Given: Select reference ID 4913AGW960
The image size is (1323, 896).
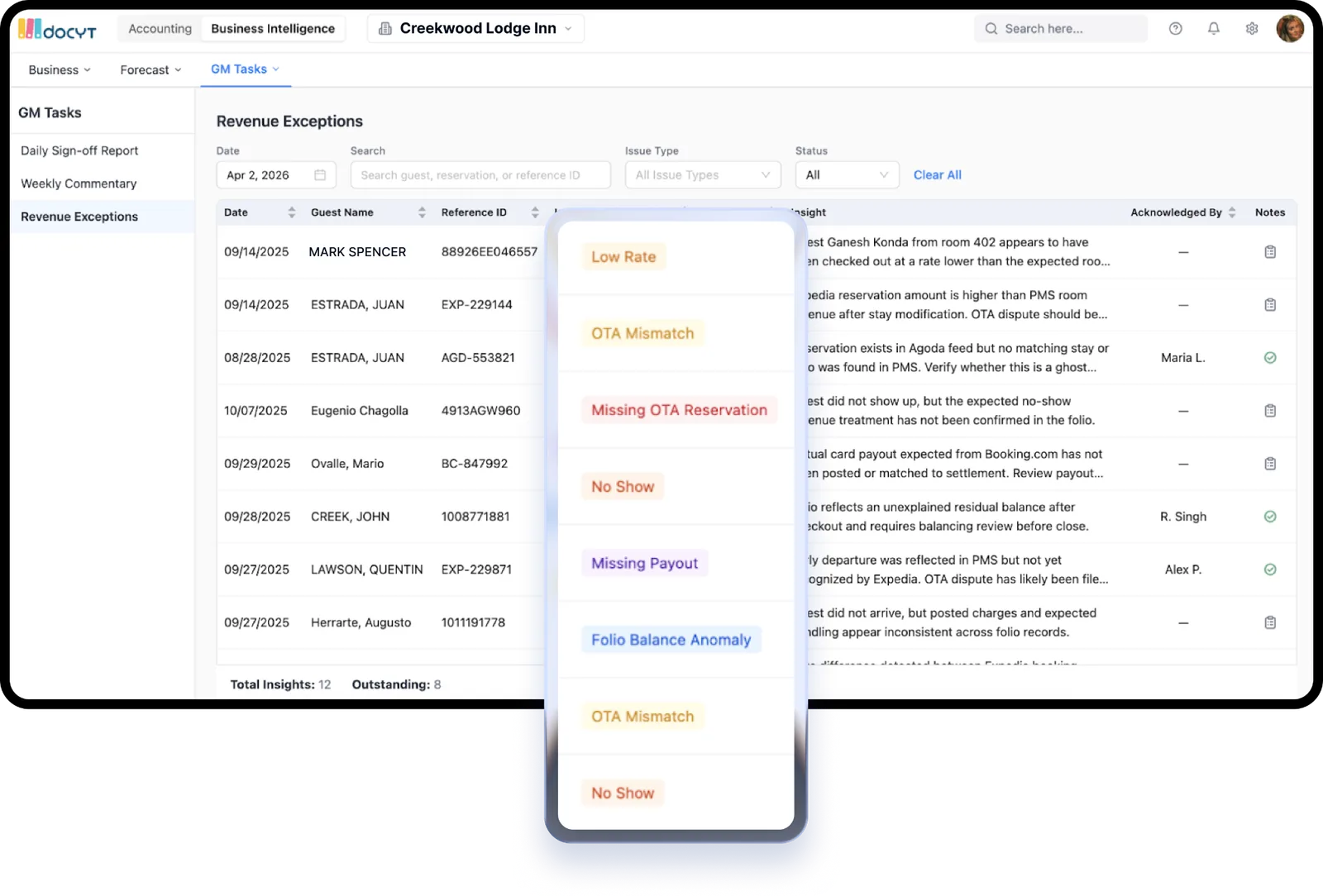Looking at the screenshot, I should (x=480, y=411).
